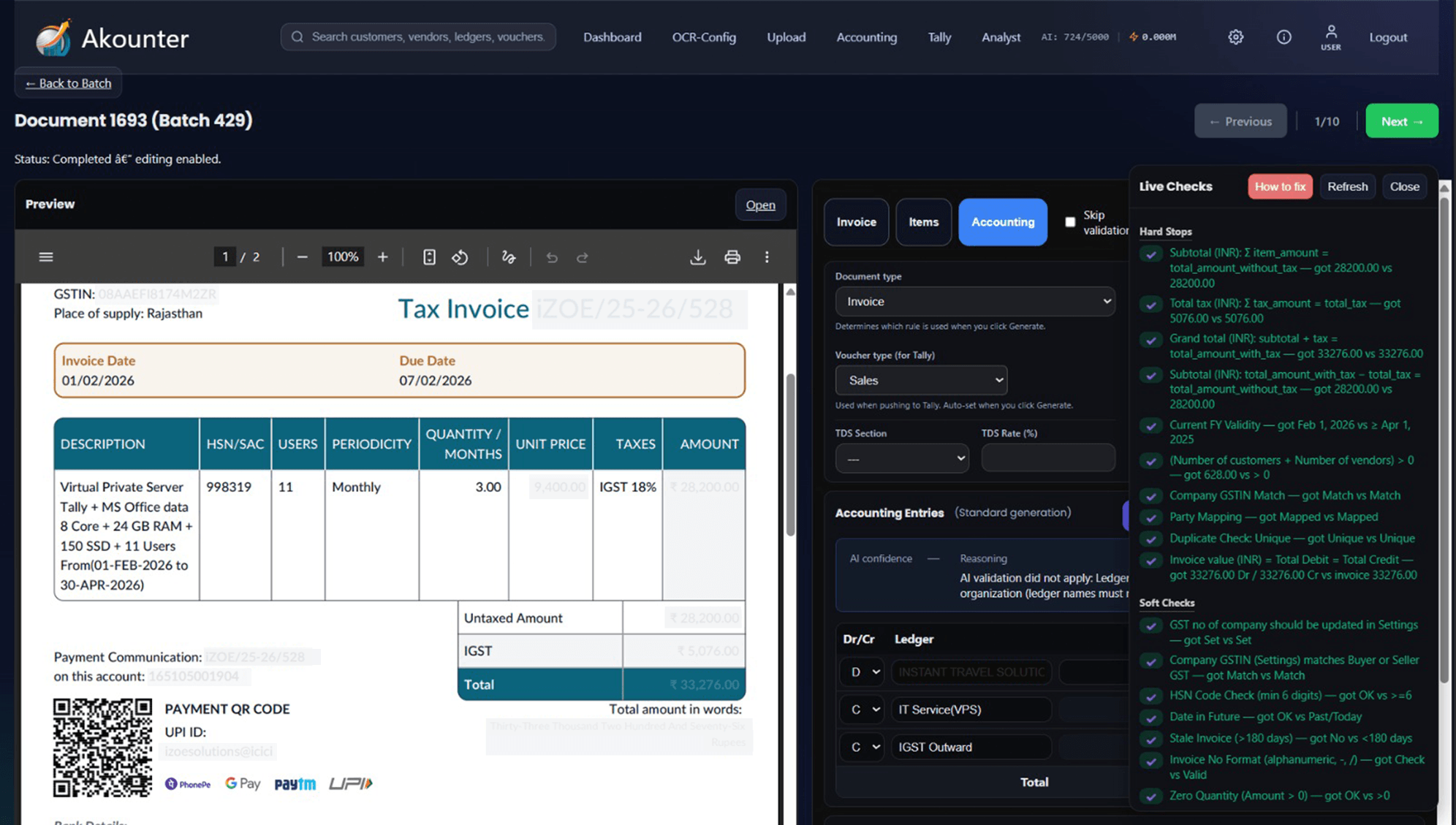
Task: Download the invoice PDF
Action: click(697, 256)
